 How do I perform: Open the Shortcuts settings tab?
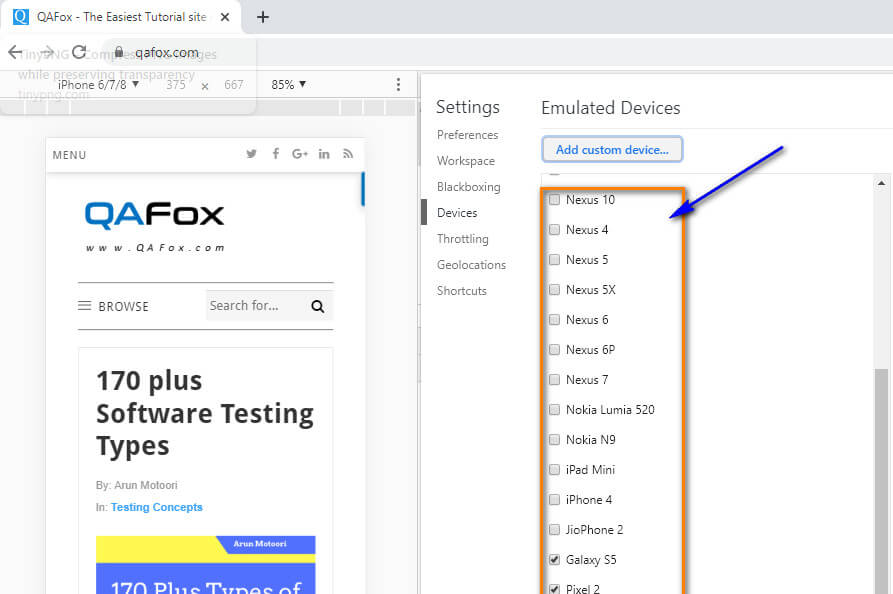click(x=462, y=291)
